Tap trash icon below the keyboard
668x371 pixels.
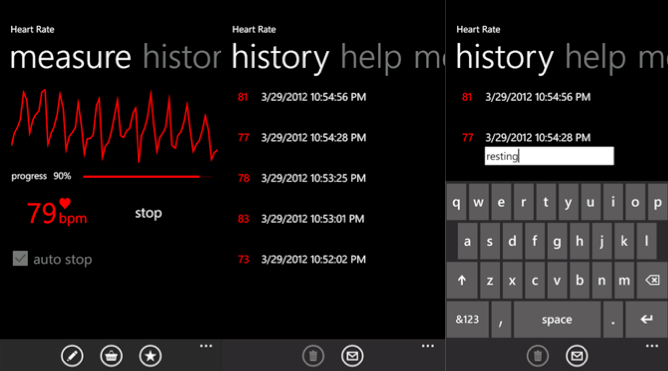tap(538, 356)
